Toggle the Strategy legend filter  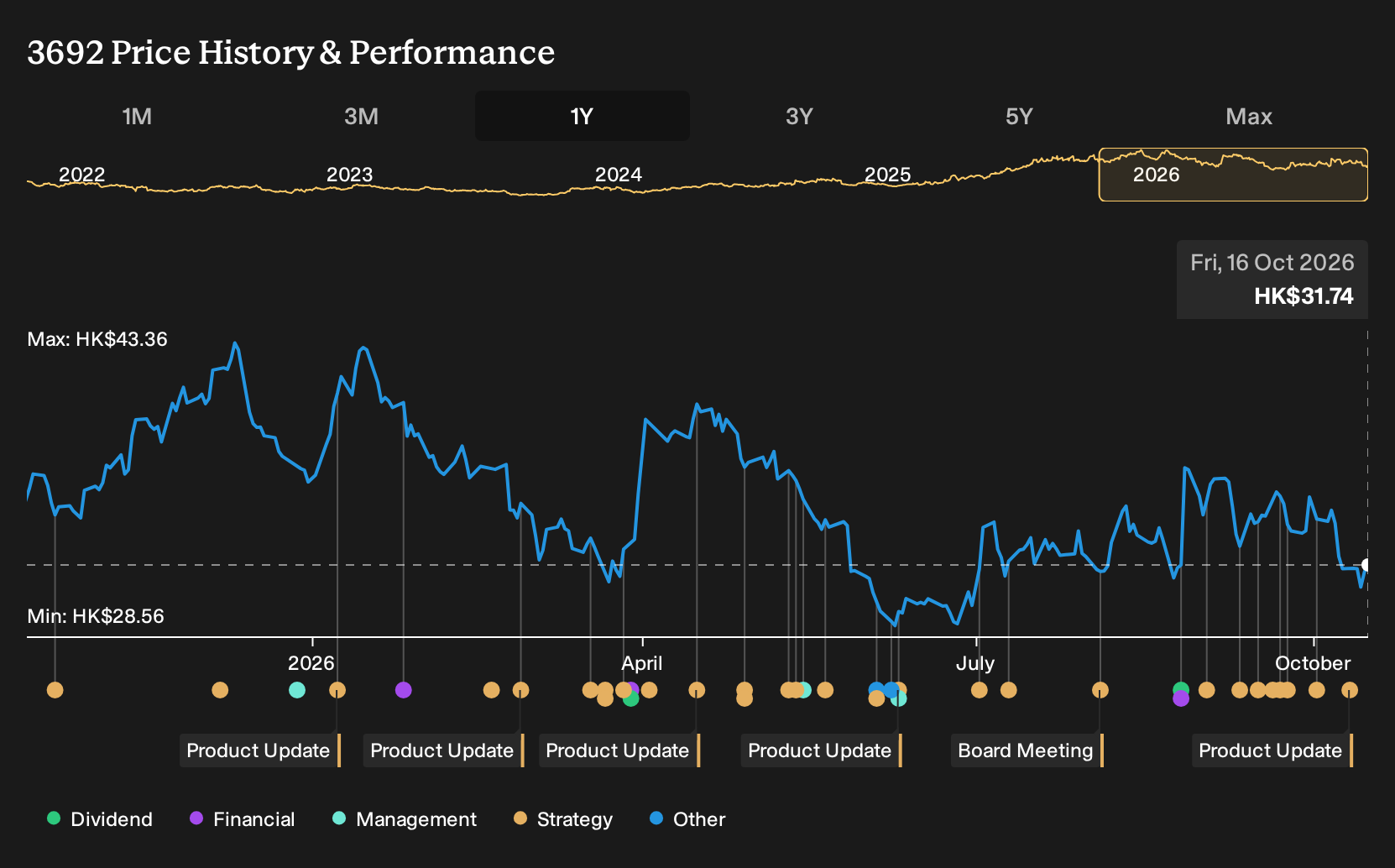click(x=563, y=819)
